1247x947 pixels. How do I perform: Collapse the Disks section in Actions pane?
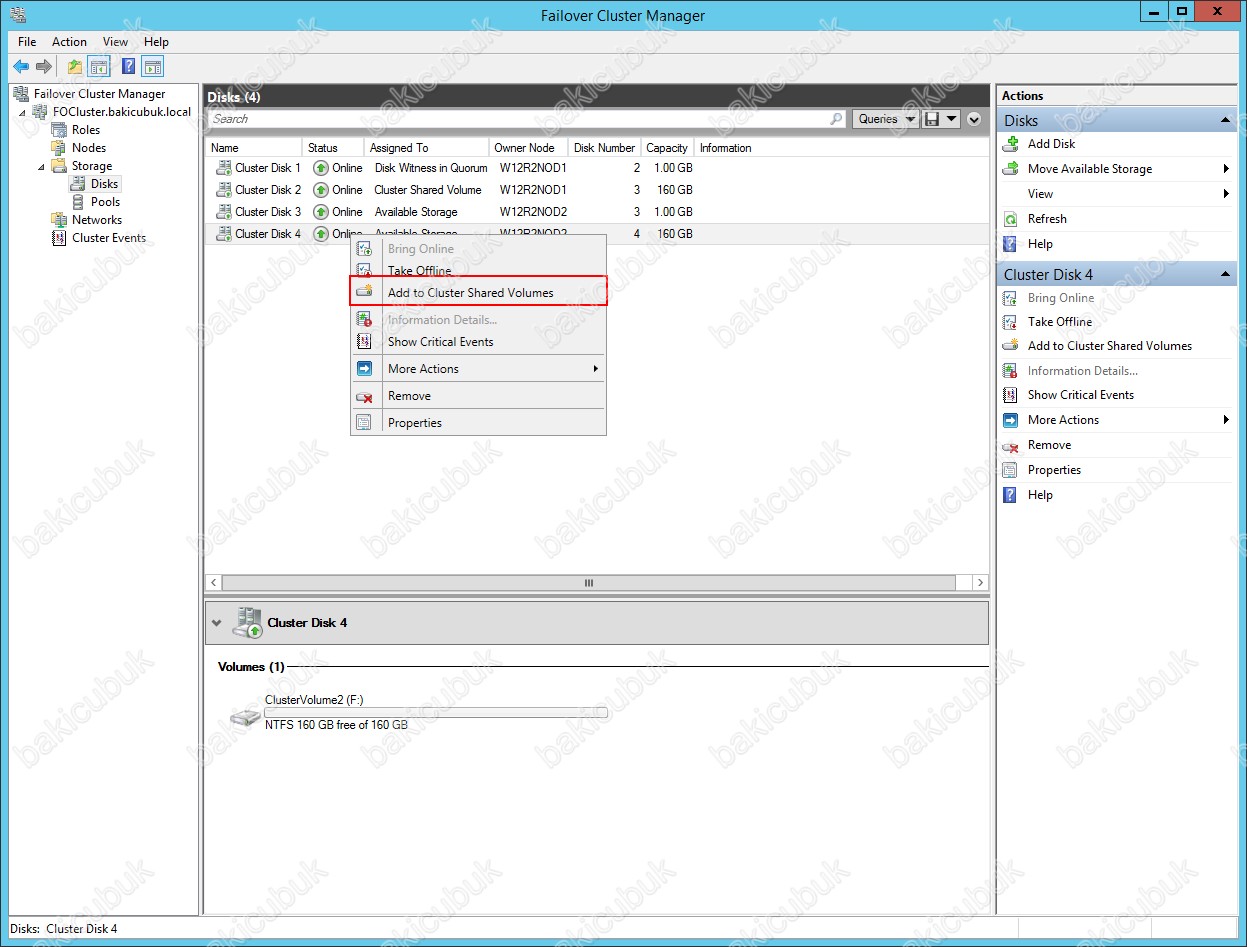coord(1224,120)
